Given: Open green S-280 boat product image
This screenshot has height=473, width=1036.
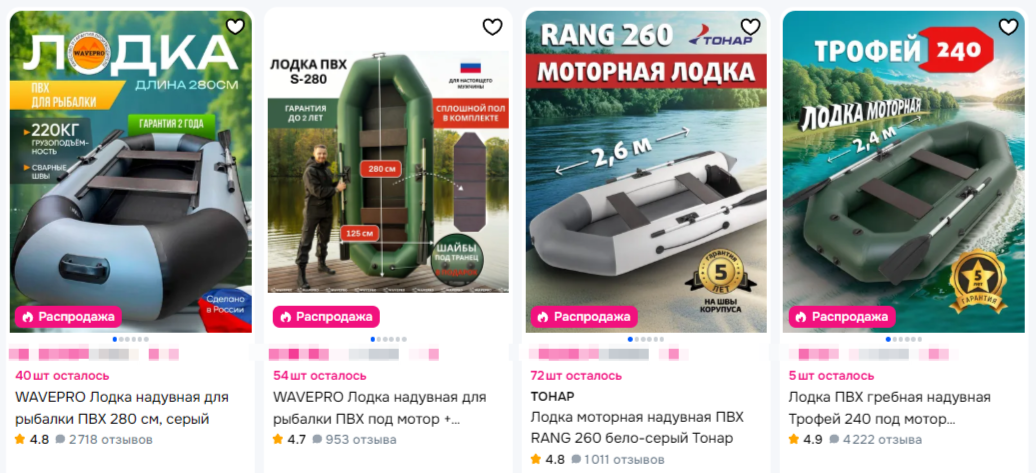Looking at the screenshot, I should point(388,171).
